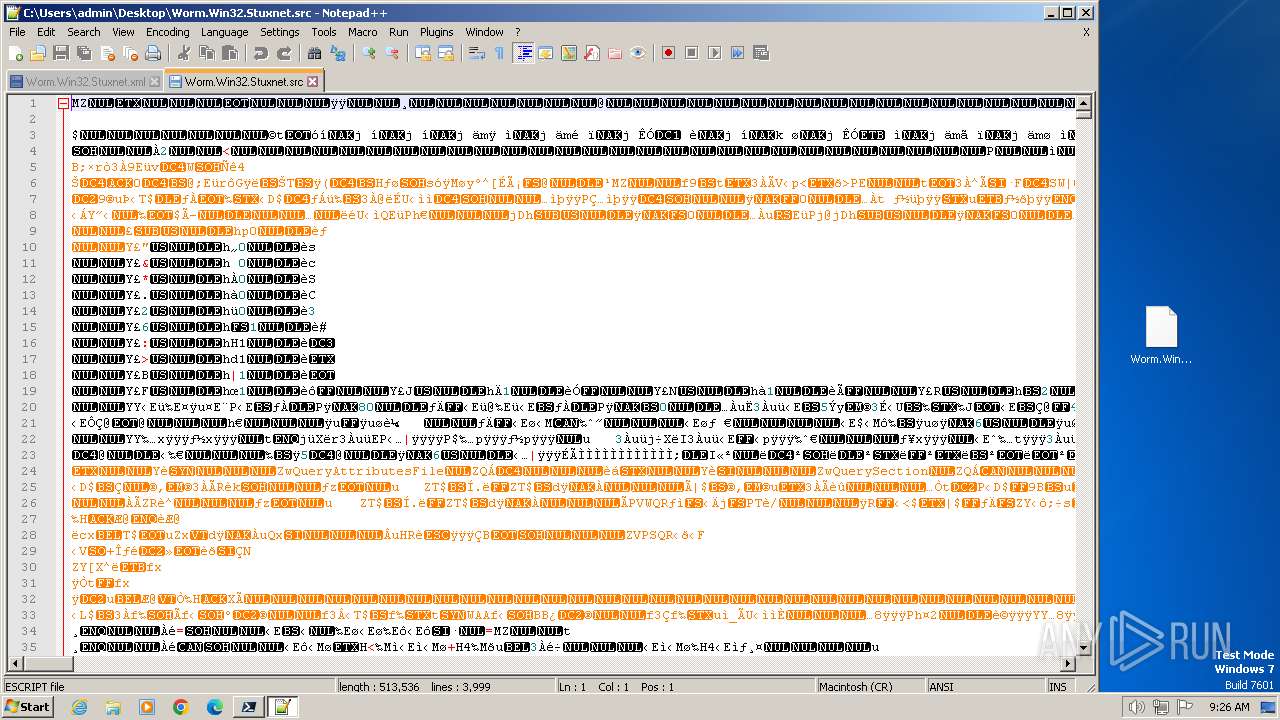
Task: Click the ANSI encoding status field
Action: 985,687
